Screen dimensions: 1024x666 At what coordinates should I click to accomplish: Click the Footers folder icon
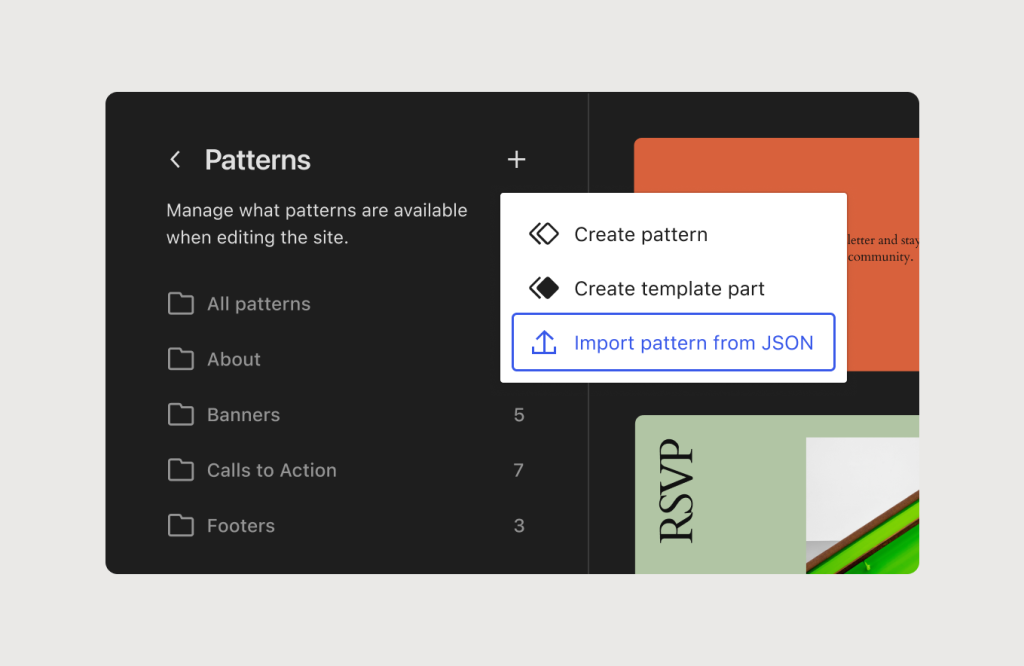[180, 525]
